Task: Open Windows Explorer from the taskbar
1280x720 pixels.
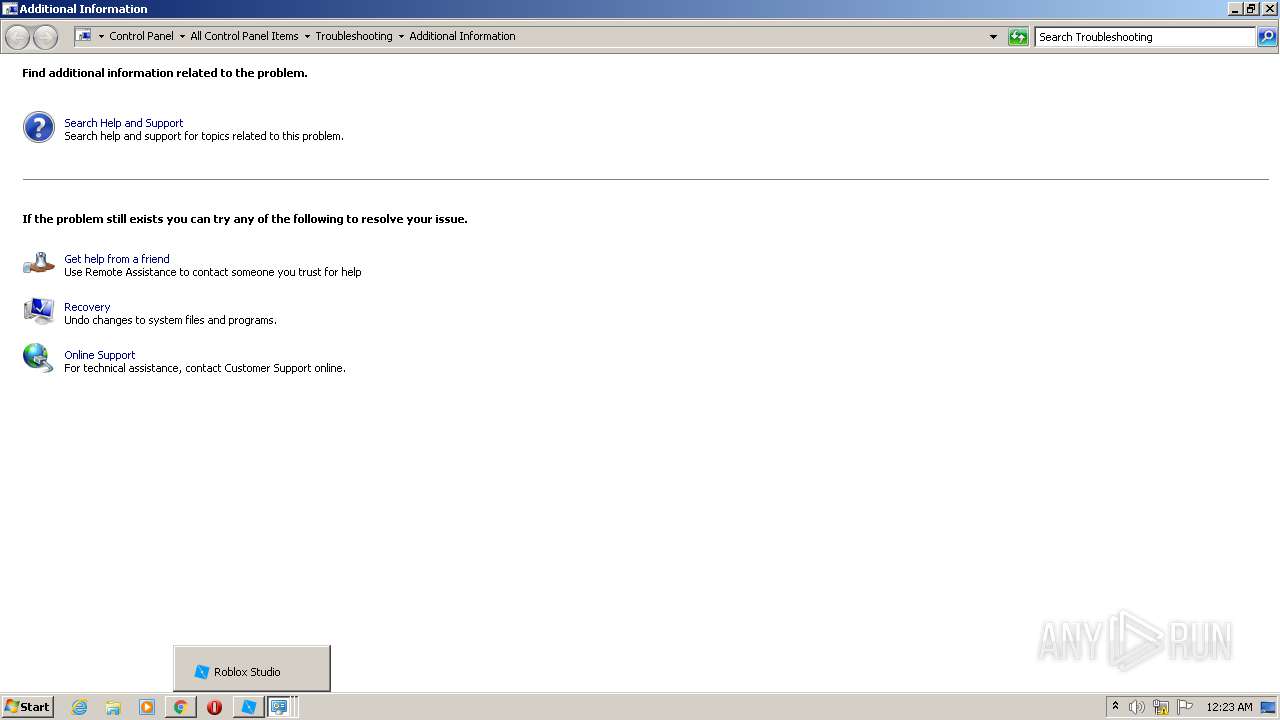Action: [x=113, y=707]
